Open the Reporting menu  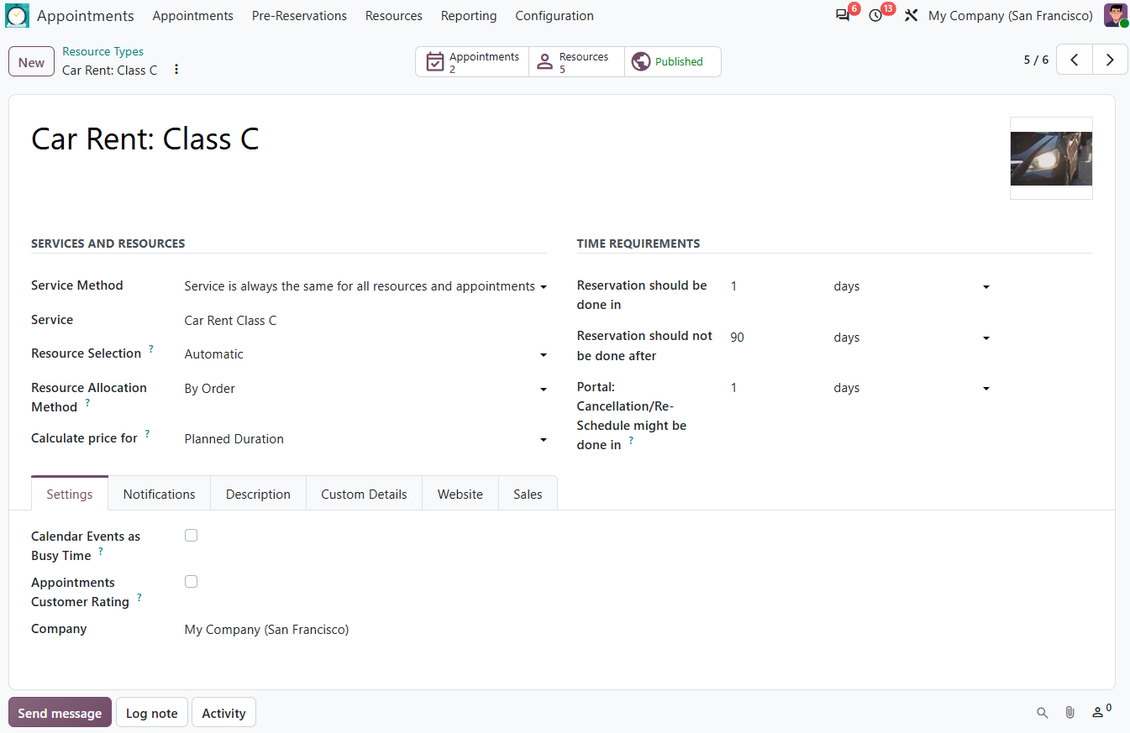[469, 16]
